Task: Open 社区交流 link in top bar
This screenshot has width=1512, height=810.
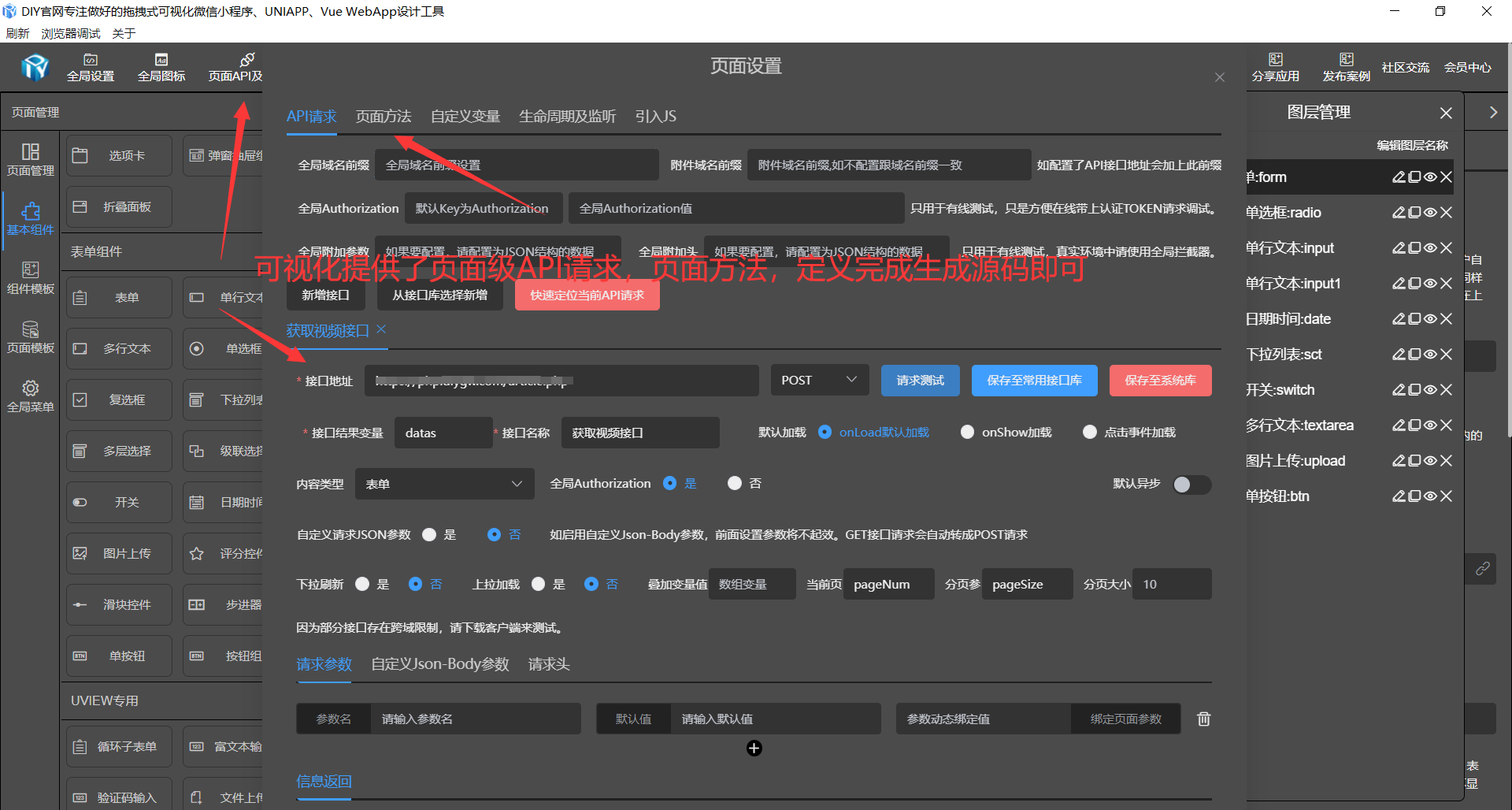Action: point(1406,68)
